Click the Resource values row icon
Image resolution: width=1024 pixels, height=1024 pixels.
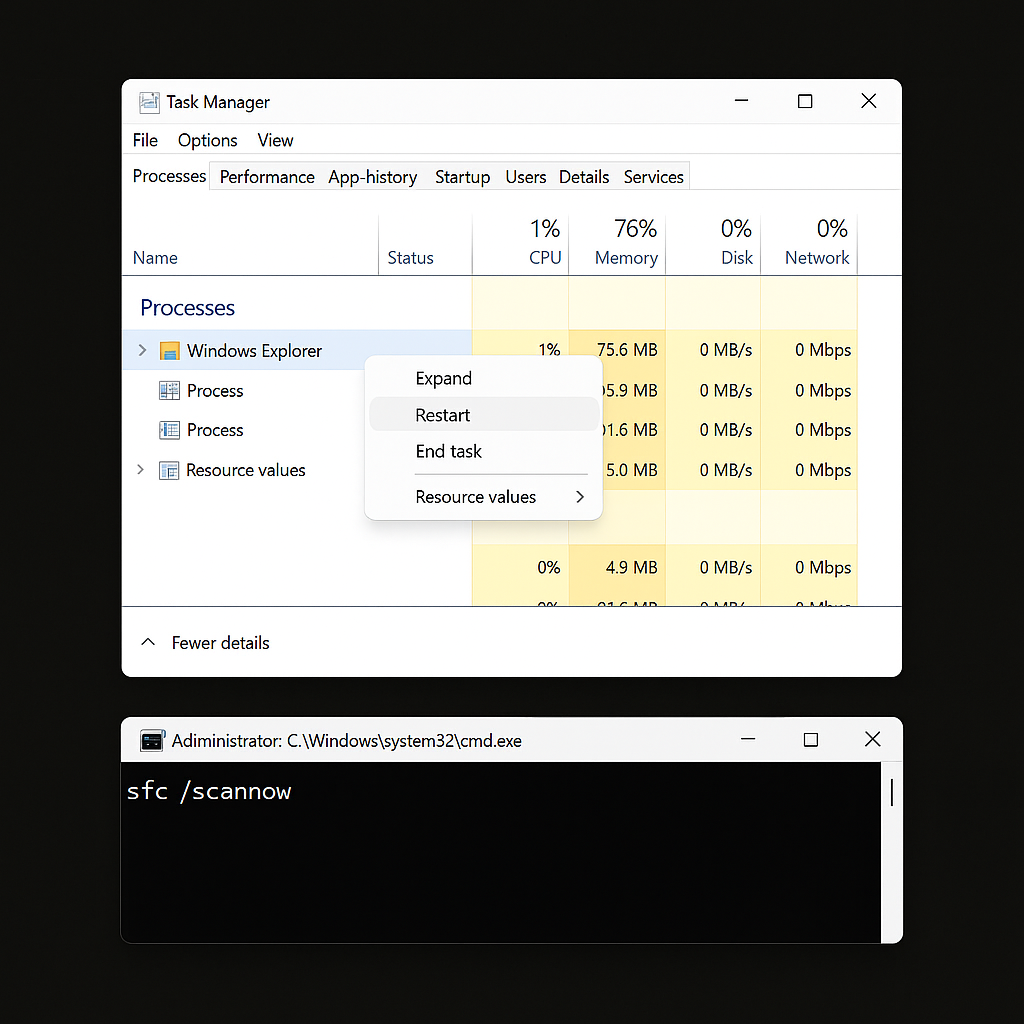click(169, 470)
